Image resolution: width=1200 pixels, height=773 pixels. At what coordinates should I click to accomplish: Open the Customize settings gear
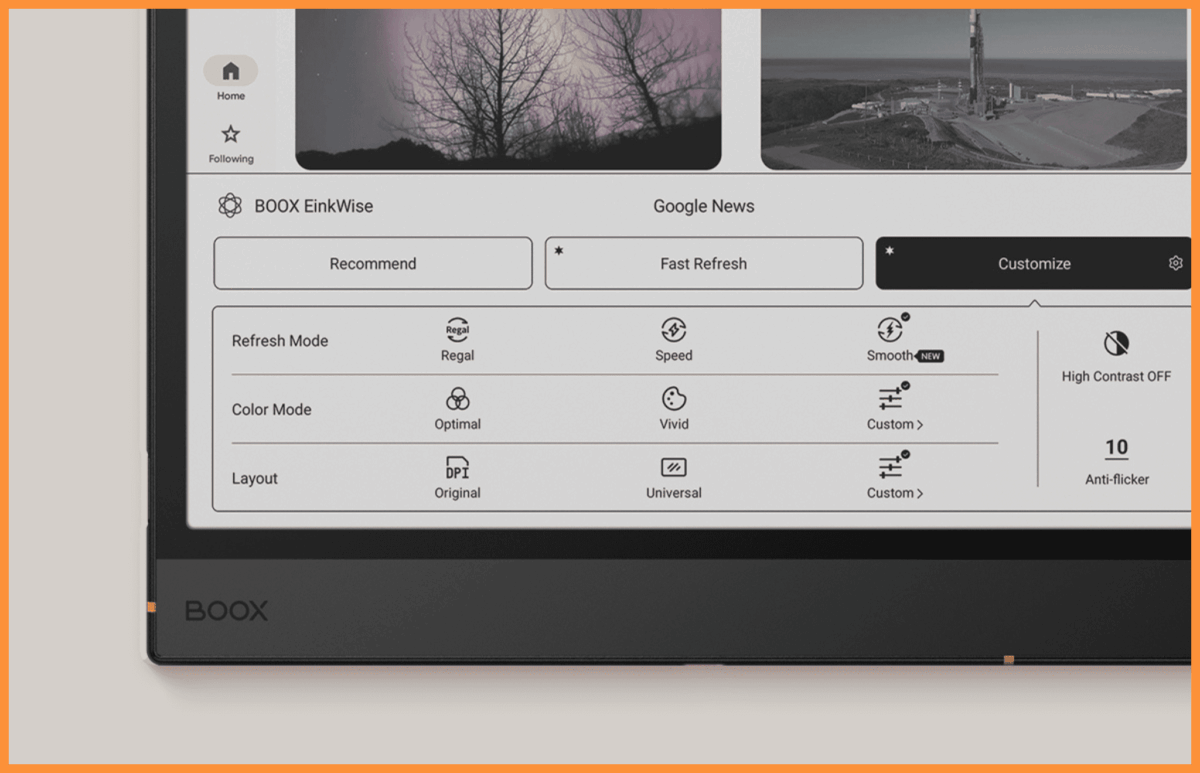[1175, 262]
